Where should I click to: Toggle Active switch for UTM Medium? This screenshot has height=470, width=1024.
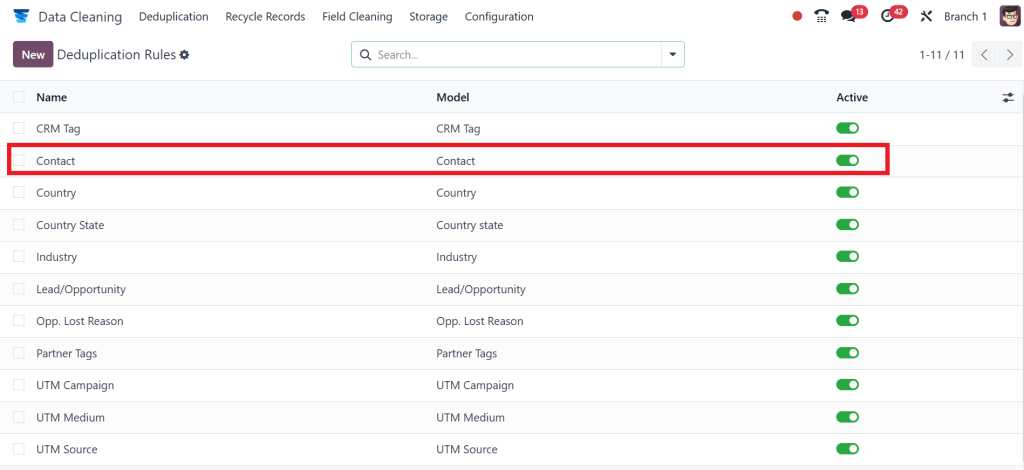(848, 417)
